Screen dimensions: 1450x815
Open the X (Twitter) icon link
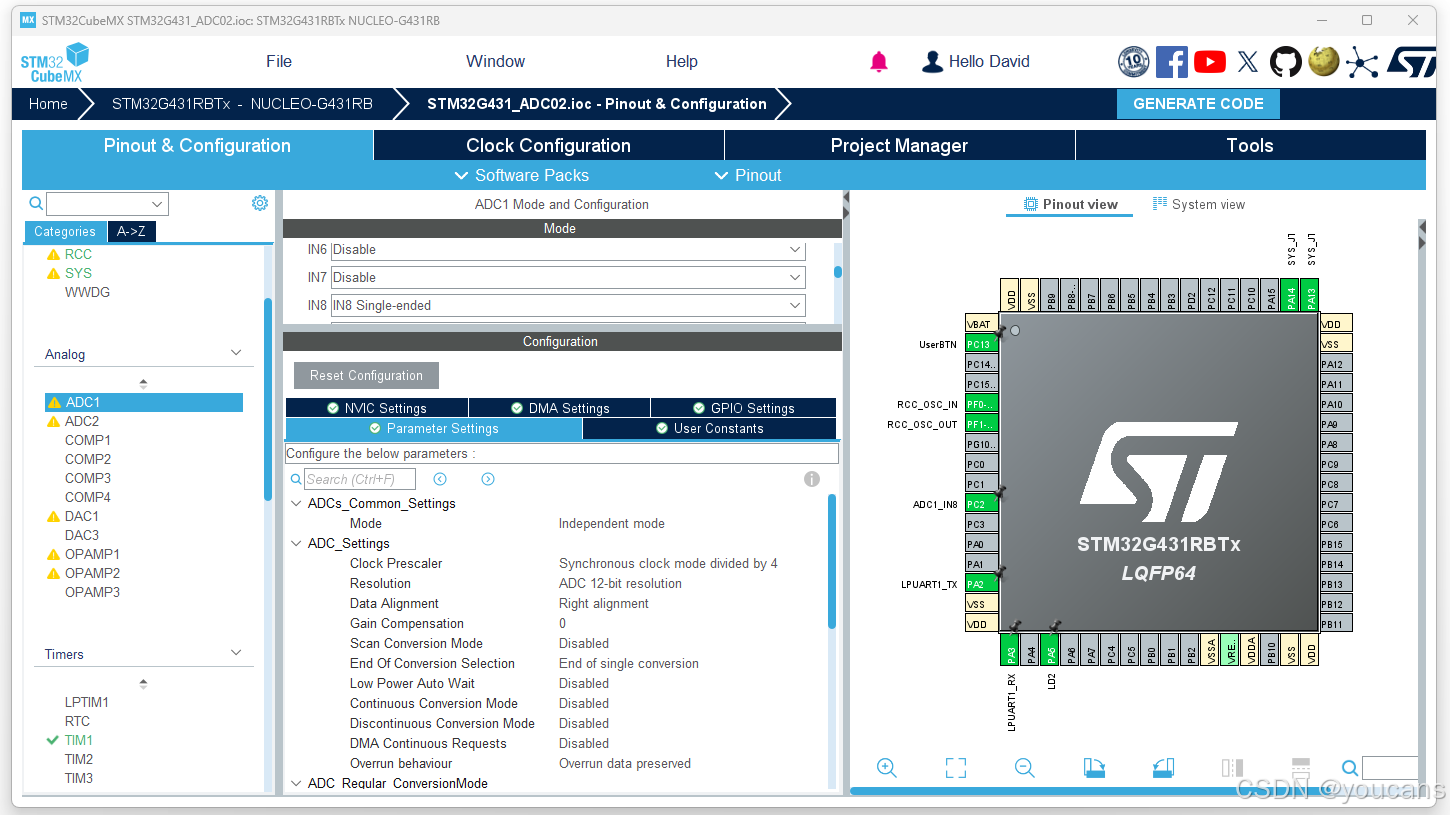(1248, 62)
